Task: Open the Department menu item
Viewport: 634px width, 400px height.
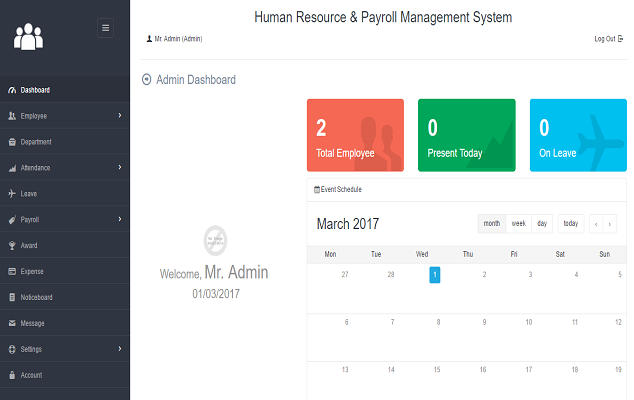Action: (65, 142)
